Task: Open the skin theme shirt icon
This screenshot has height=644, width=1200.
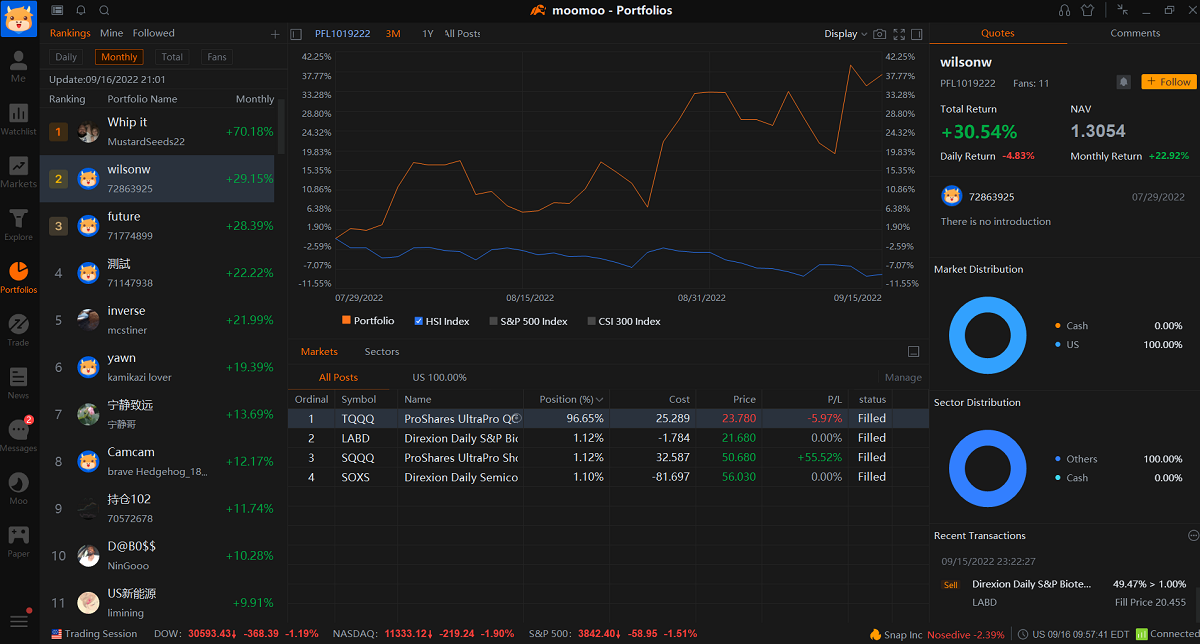Action: tap(1088, 10)
